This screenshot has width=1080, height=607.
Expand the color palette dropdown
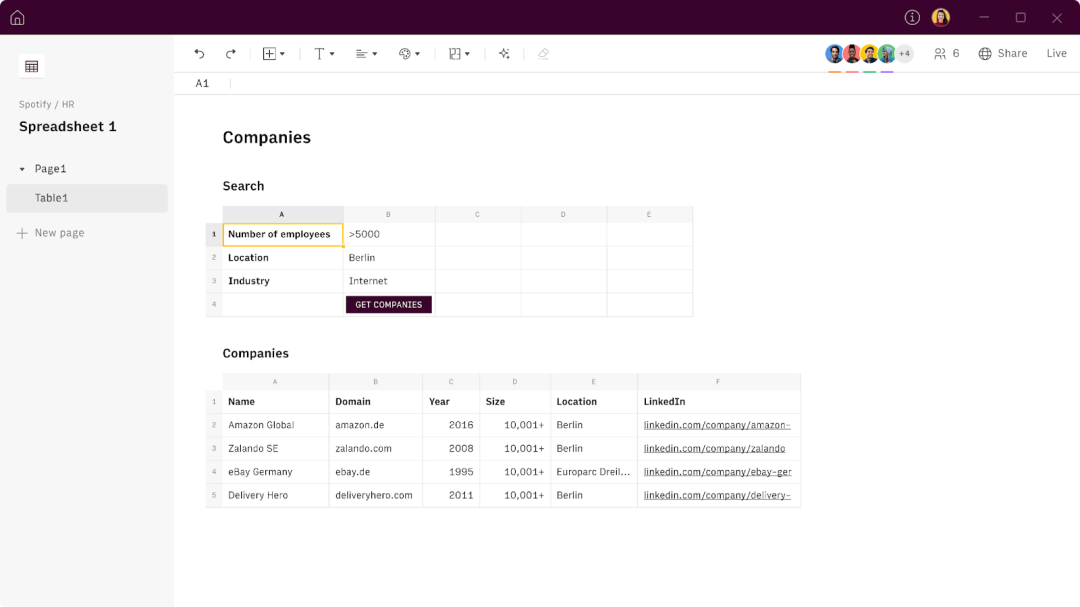[409, 54]
